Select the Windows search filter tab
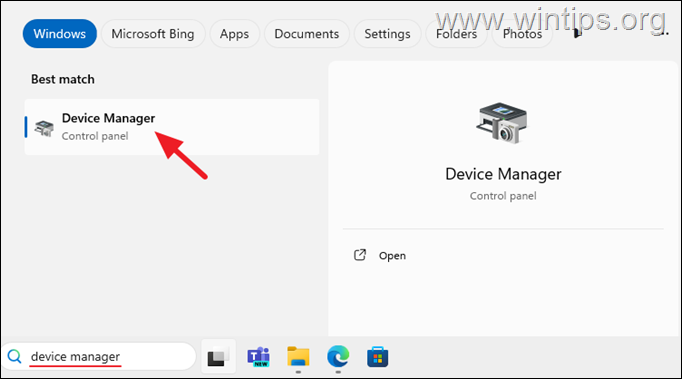 point(60,34)
